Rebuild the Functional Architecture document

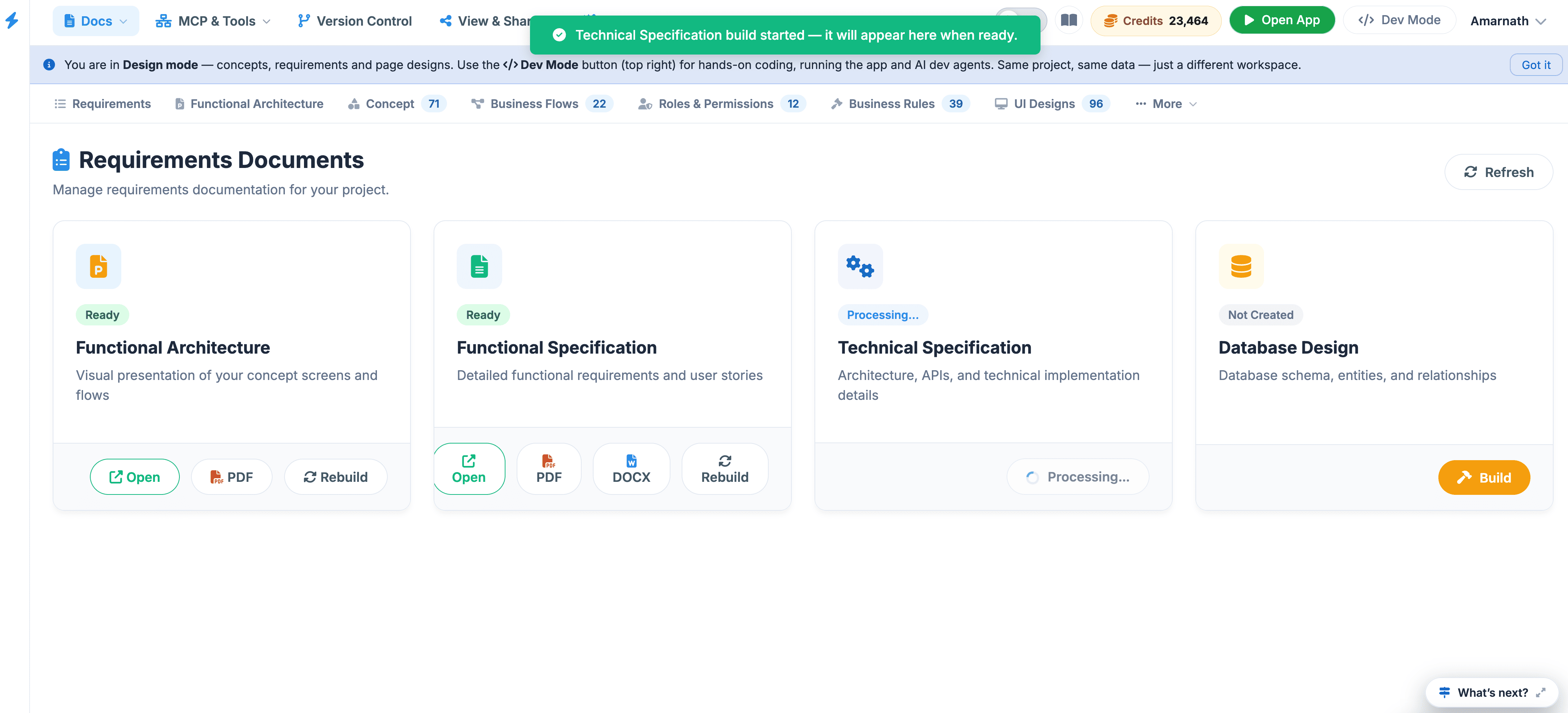(335, 477)
